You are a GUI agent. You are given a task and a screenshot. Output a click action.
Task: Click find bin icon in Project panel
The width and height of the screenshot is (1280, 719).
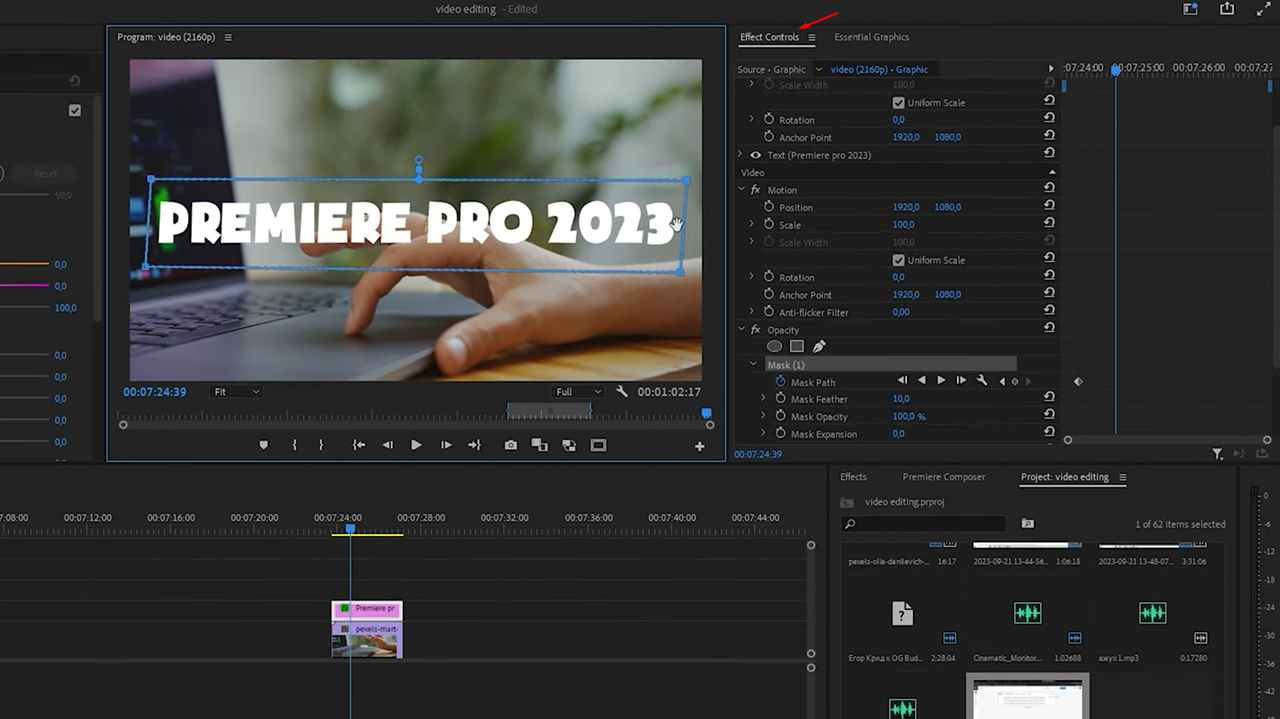(1027, 523)
